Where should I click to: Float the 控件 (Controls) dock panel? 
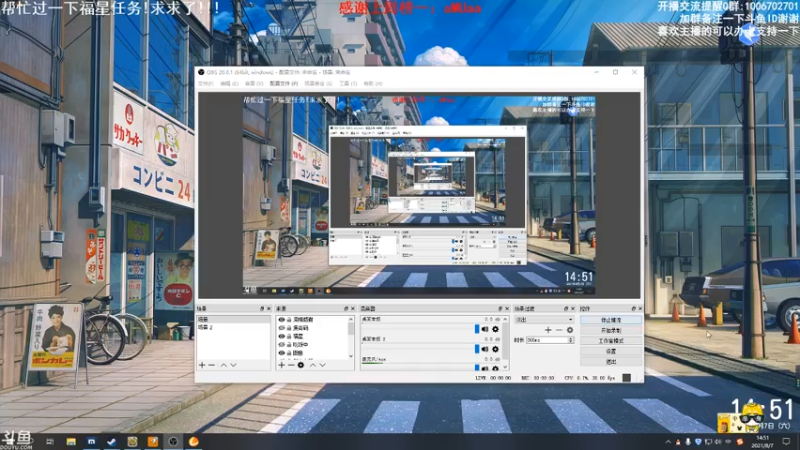coord(634,309)
